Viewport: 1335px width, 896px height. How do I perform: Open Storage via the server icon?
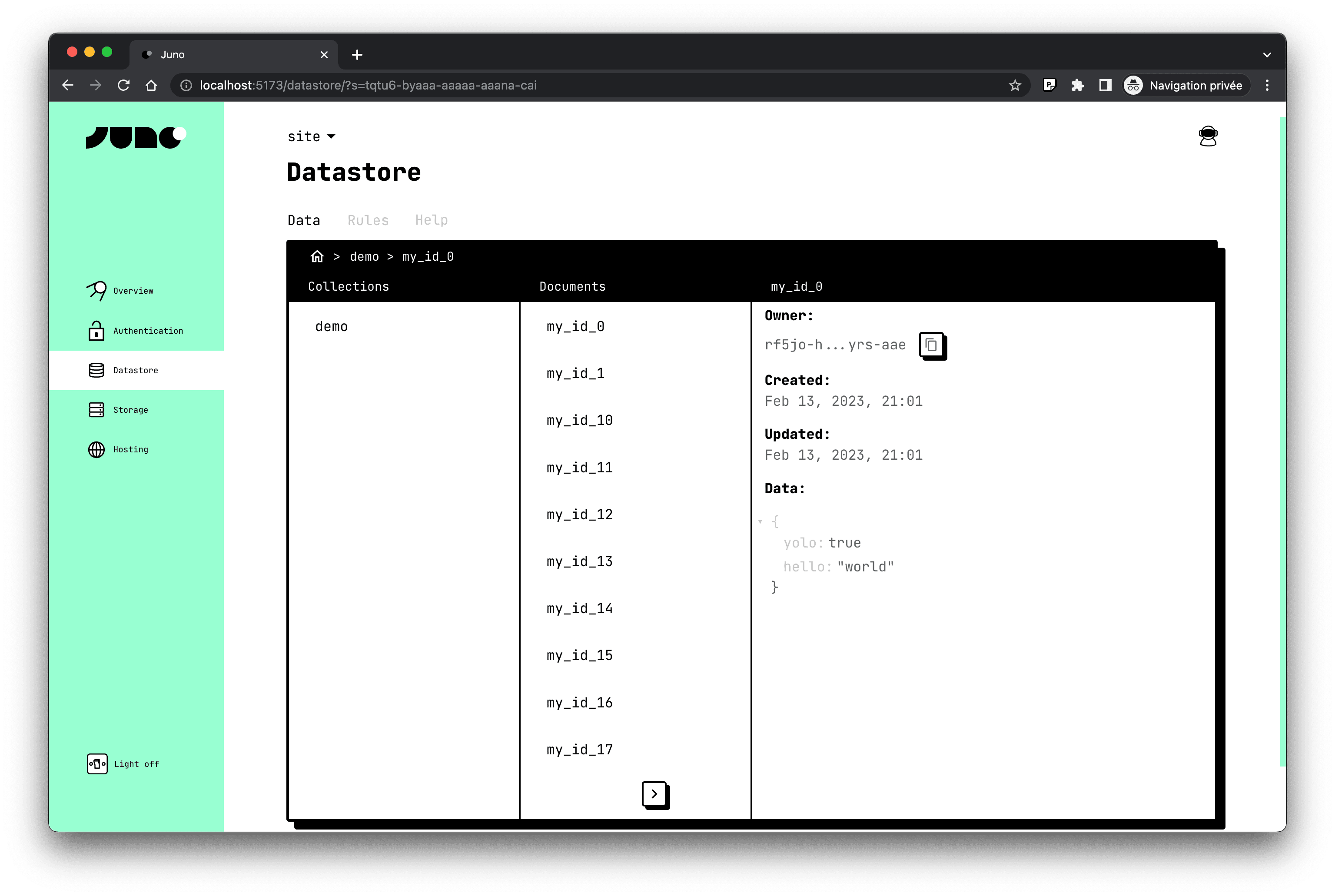tap(96, 410)
